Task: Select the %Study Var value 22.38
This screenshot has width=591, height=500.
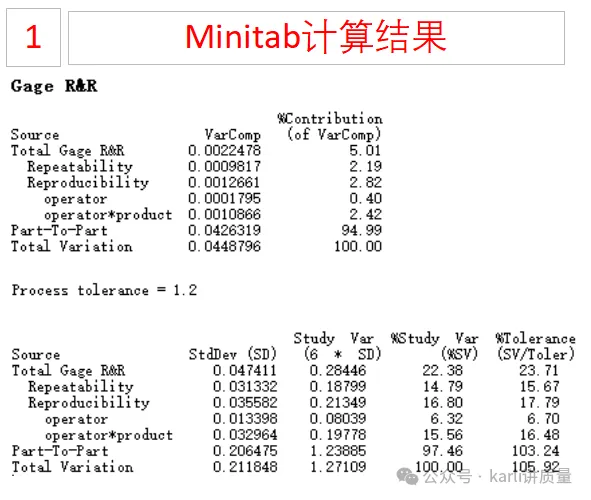Action: (442, 370)
